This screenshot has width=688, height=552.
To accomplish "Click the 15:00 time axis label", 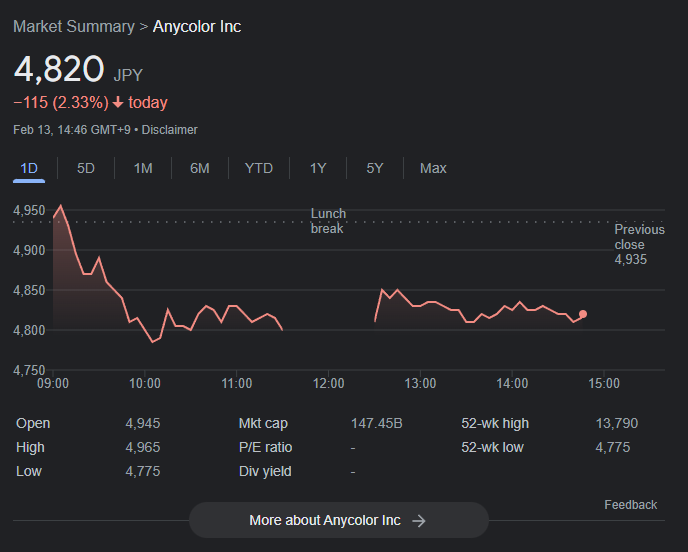I will [604, 384].
